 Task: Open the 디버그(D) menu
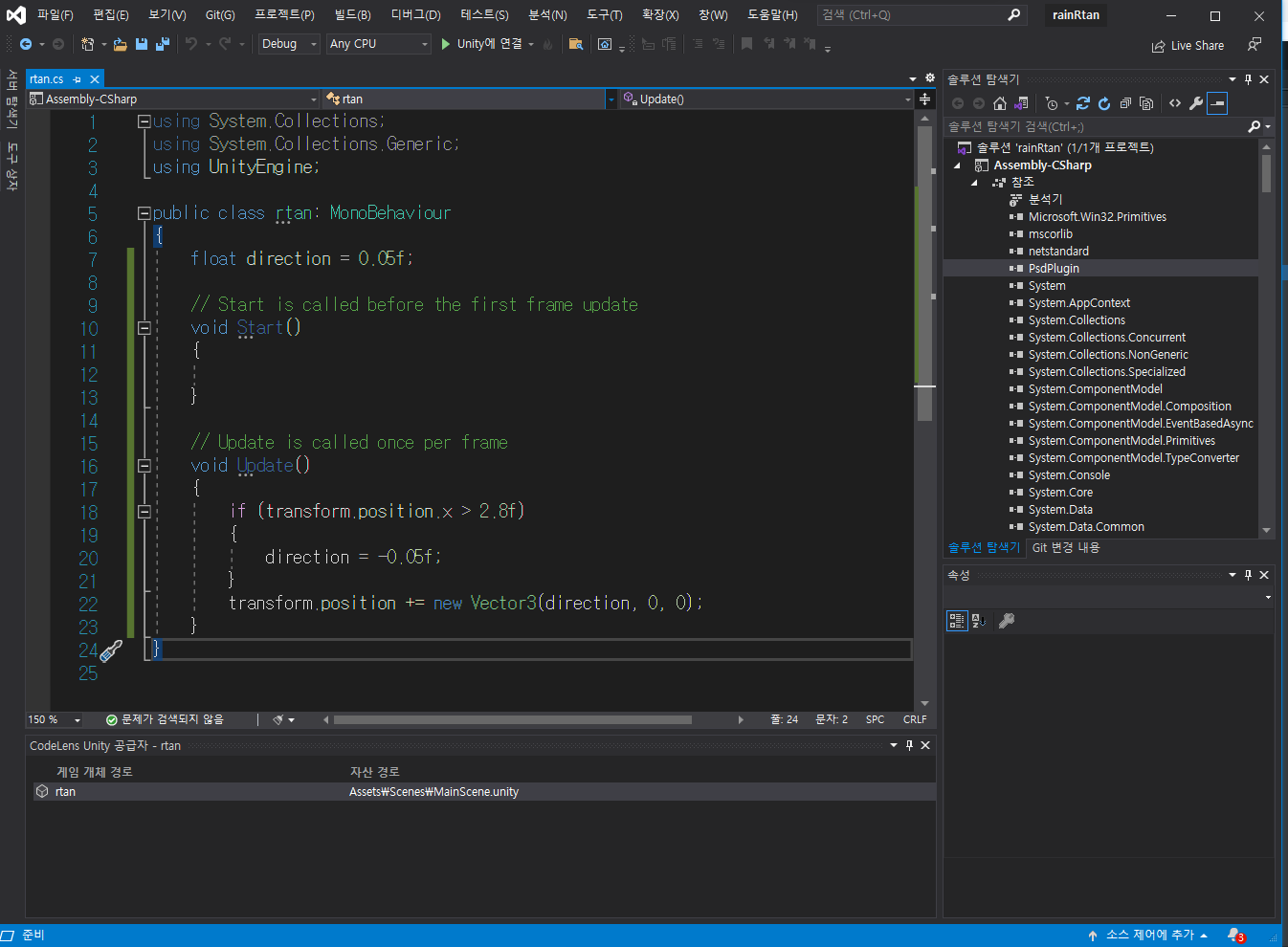coord(416,15)
